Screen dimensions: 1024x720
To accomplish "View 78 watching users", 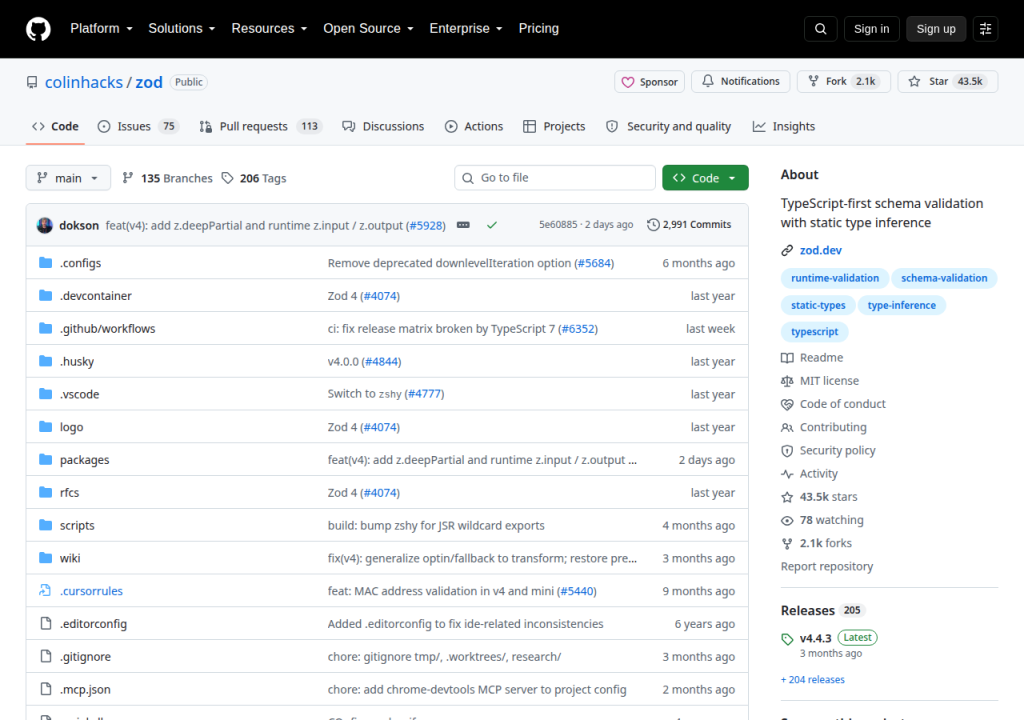I will (x=822, y=520).
